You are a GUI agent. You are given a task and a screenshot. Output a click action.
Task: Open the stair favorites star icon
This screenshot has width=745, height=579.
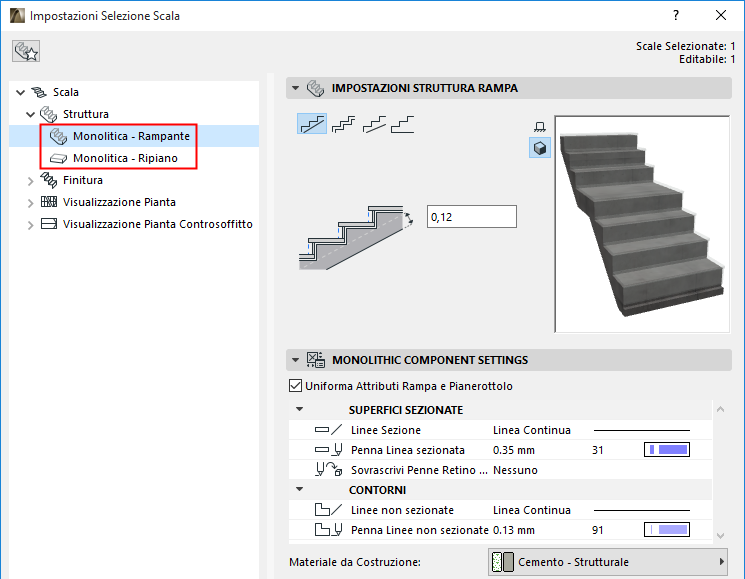point(26,51)
